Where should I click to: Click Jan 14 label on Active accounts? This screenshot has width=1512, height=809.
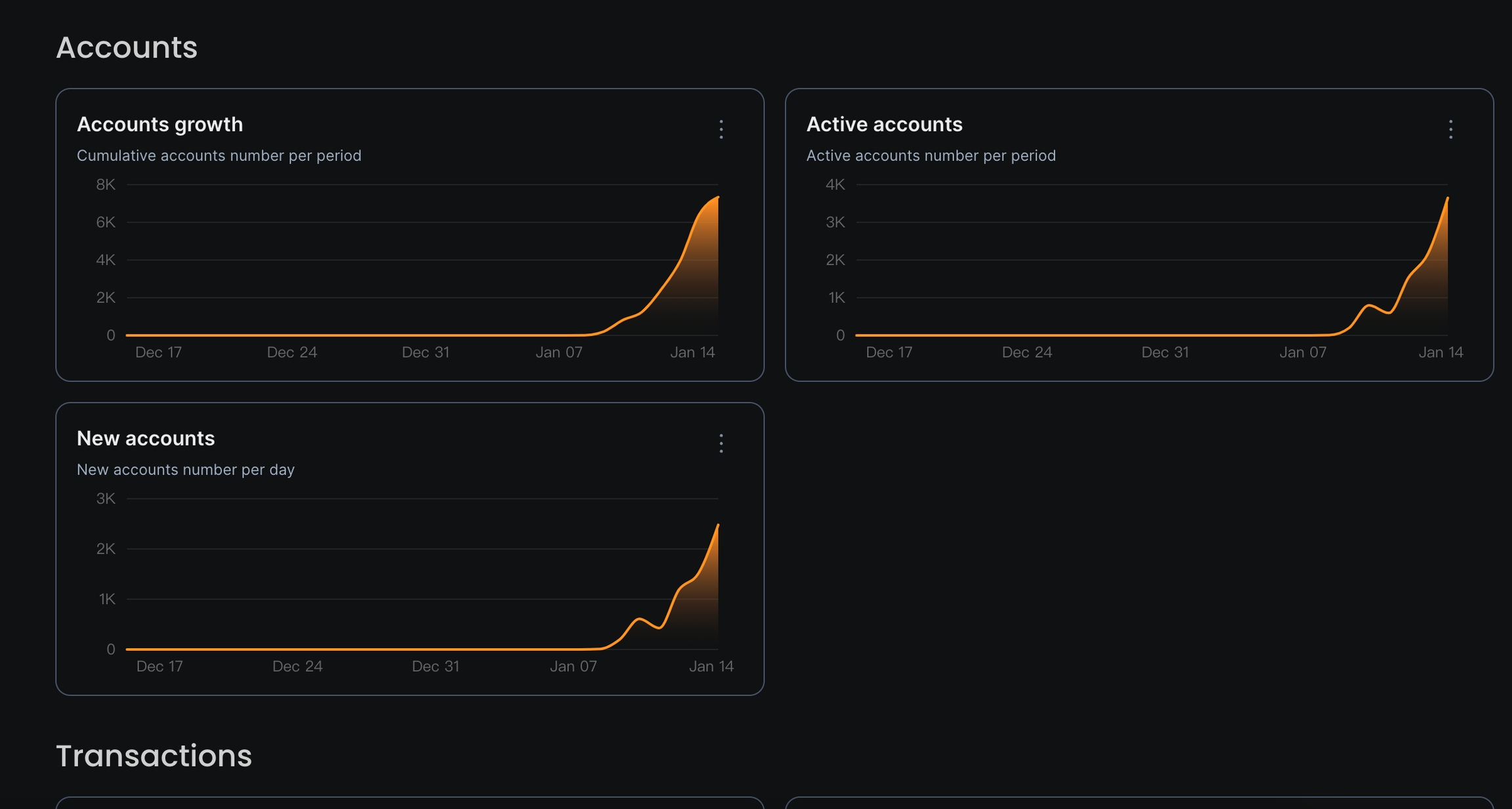1440,352
